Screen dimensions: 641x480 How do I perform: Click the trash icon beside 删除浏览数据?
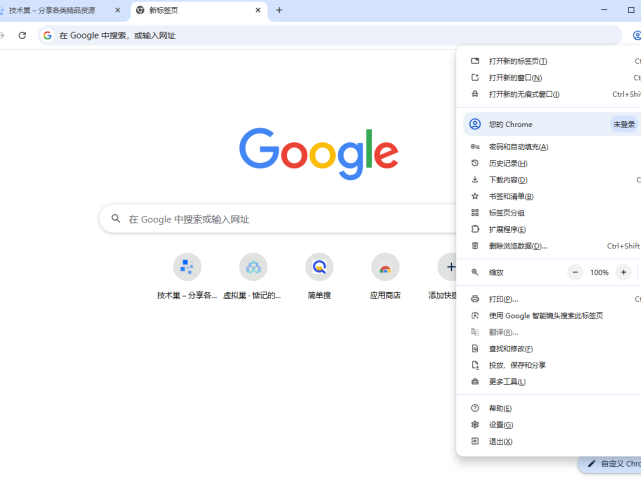[475, 246]
